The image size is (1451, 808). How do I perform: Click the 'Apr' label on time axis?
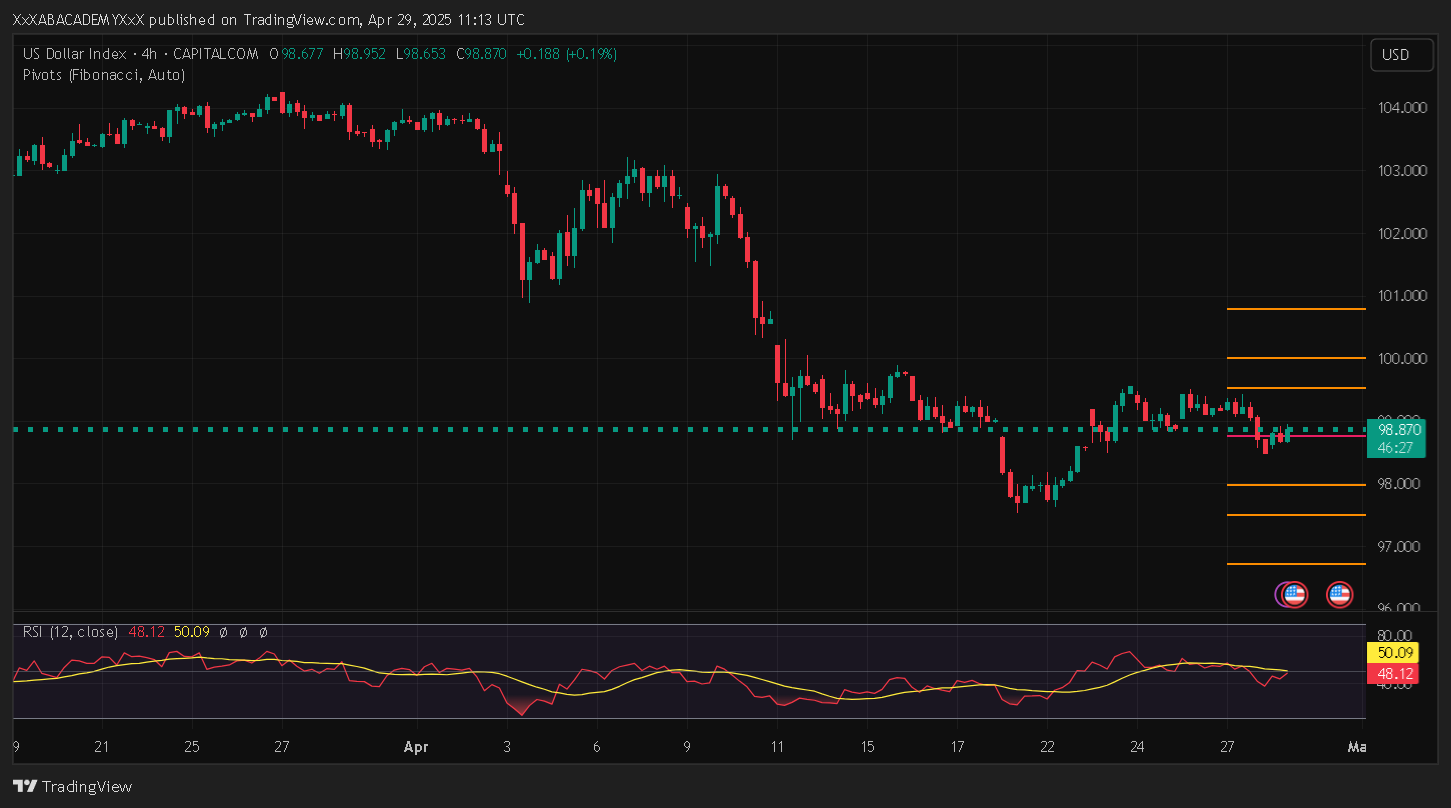pyautogui.click(x=416, y=747)
